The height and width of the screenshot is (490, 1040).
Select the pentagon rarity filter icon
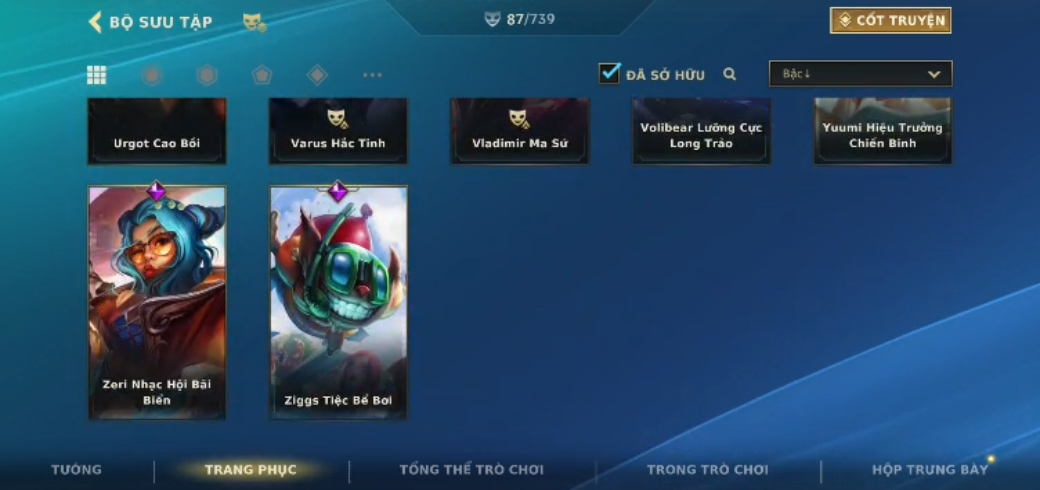tap(262, 75)
